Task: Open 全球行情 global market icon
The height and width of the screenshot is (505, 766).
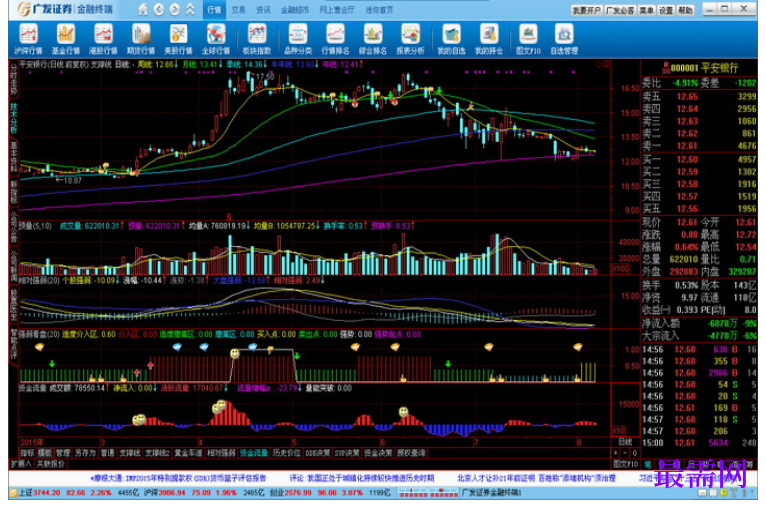Action: coord(215,39)
